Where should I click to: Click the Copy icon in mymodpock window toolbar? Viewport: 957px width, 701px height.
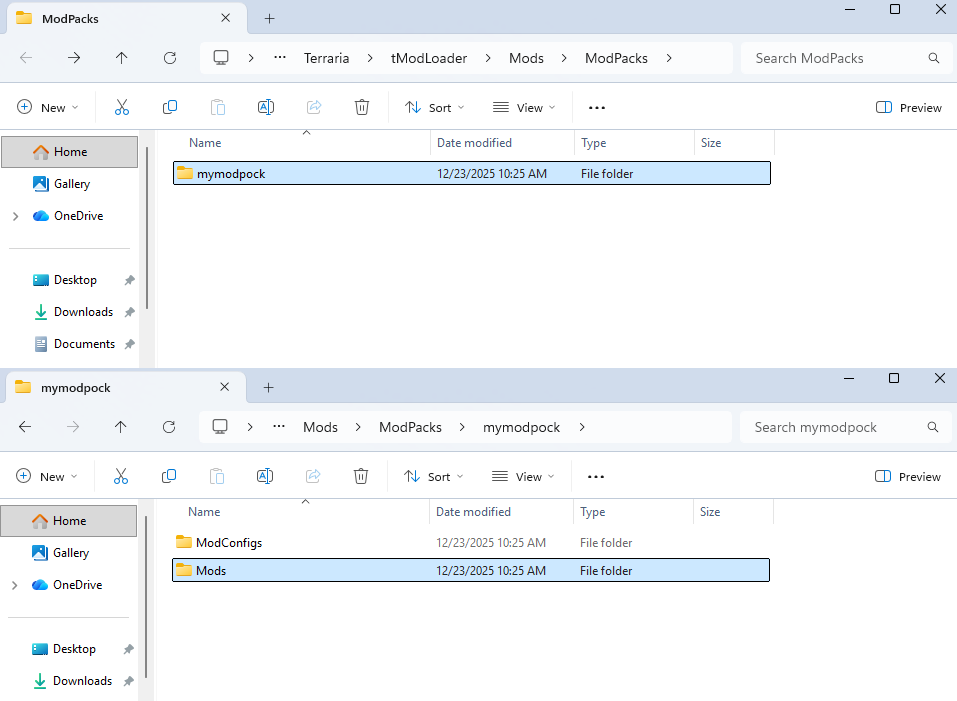(169, 476)
